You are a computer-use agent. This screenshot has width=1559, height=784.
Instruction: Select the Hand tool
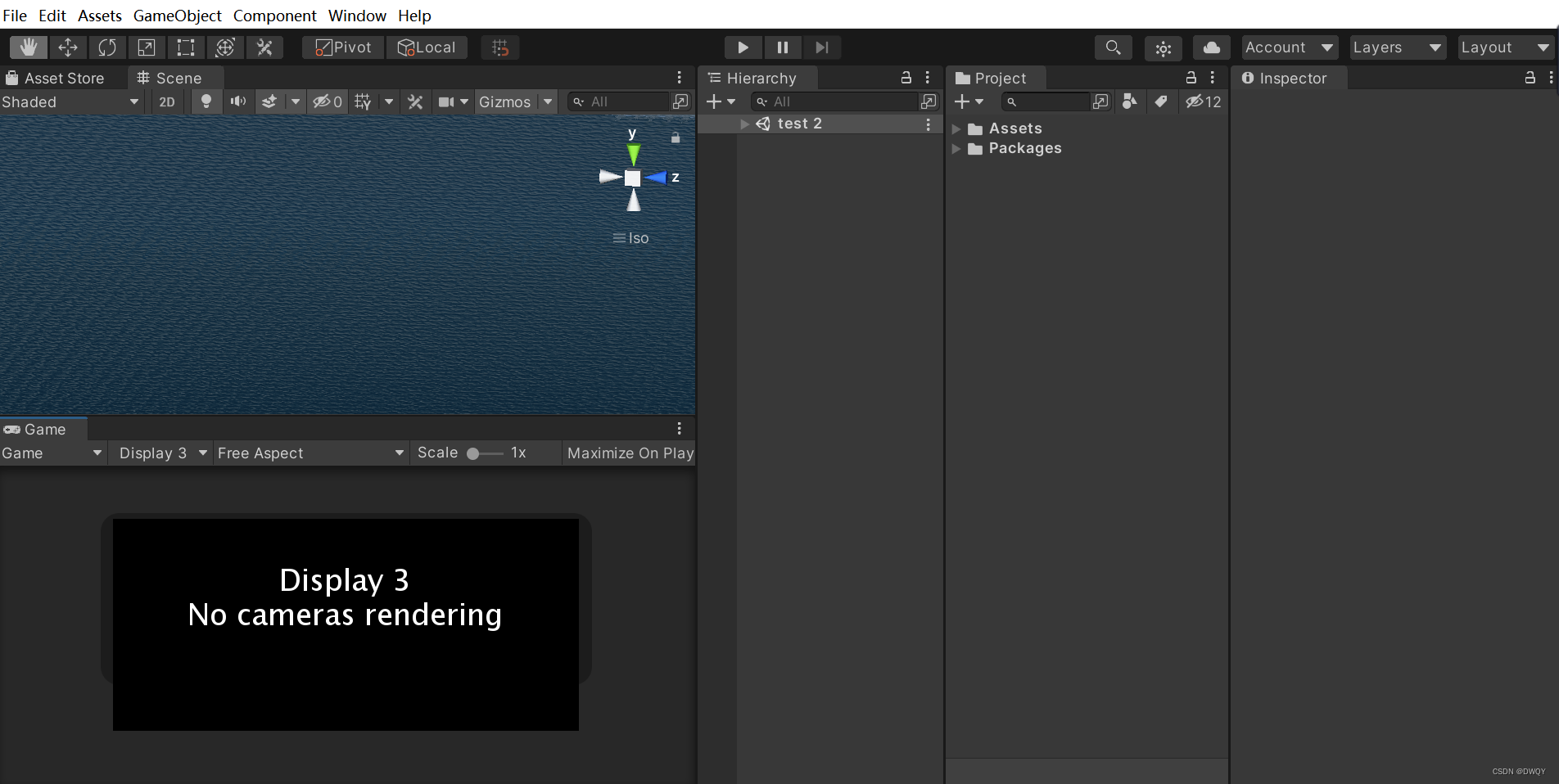29,47
